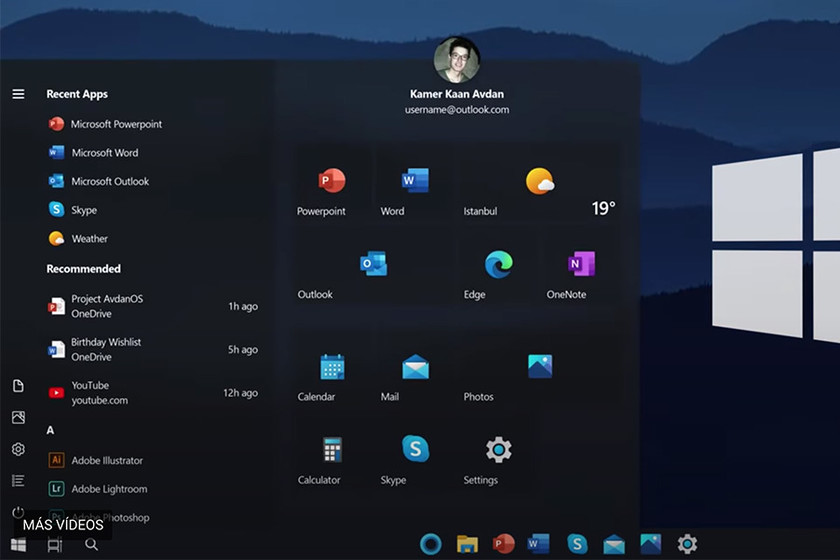Image resolution: width=840 pixels, height=560 pixels.
Task: Click the user profile picture
Action: [x=457, y=60]
